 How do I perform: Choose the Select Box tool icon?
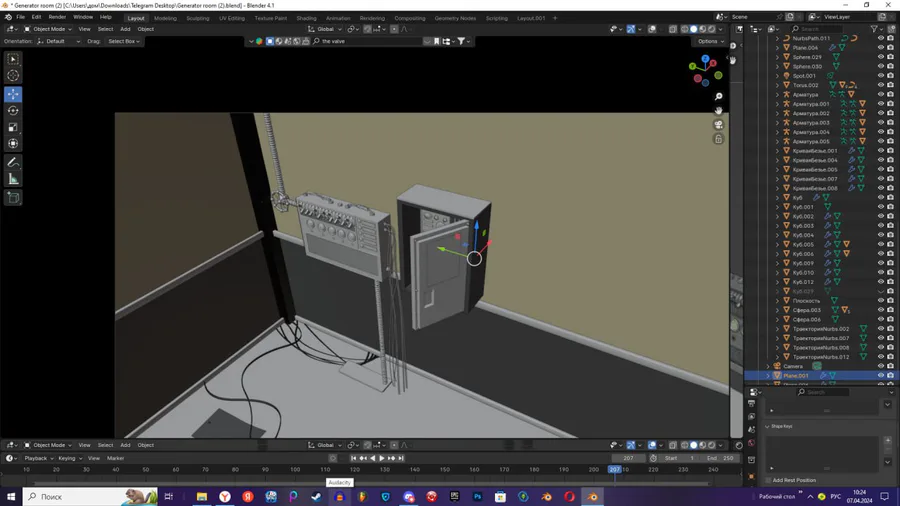point(13,59)
